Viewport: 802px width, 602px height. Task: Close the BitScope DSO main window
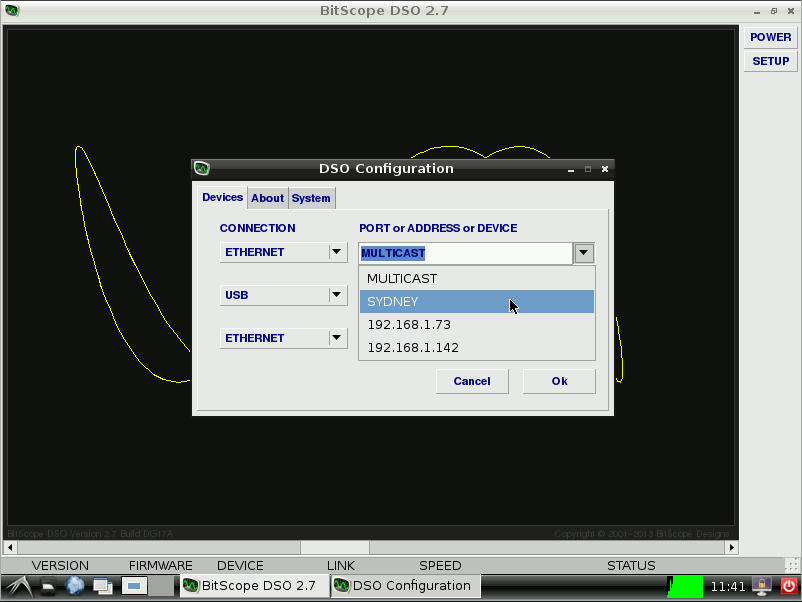[x=791, y=11]
